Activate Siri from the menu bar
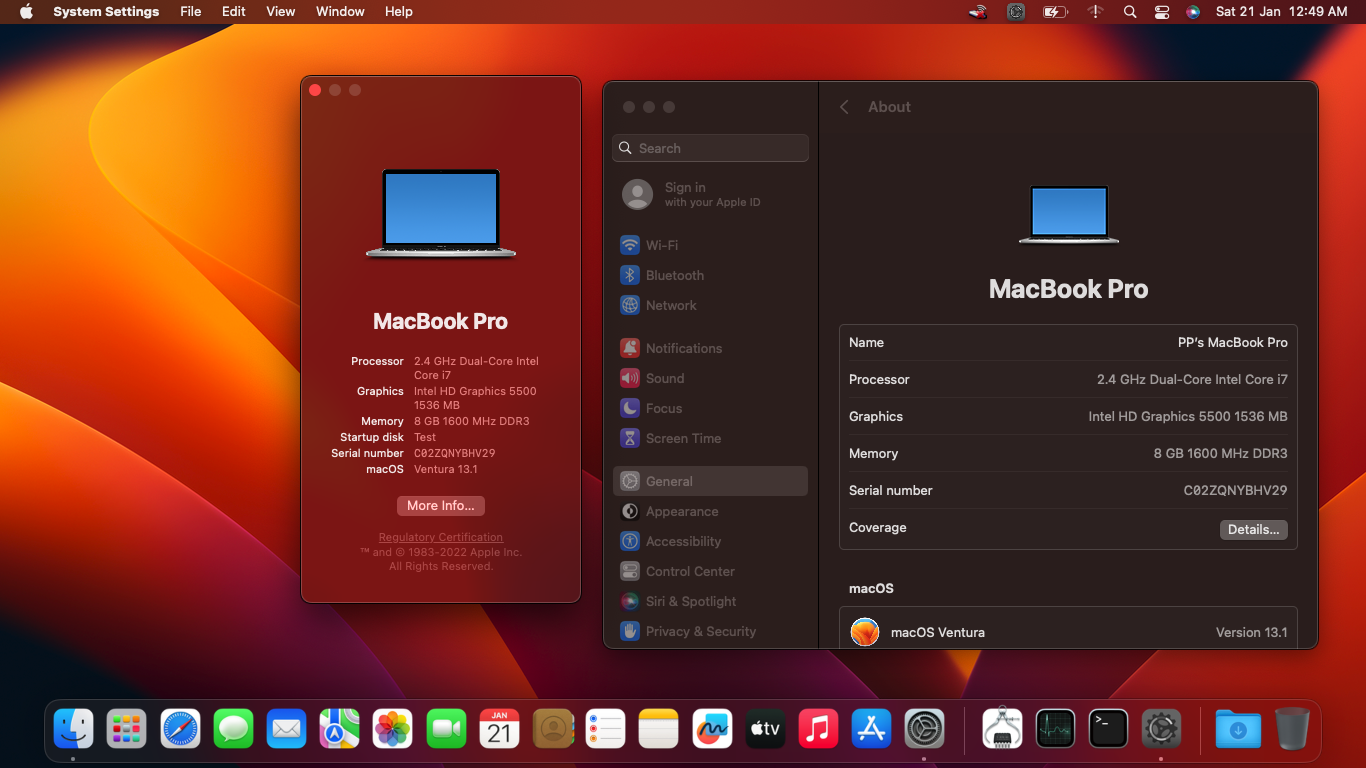The height and width of the screenshot is (768, 1366). click(x=1193, y=12)
